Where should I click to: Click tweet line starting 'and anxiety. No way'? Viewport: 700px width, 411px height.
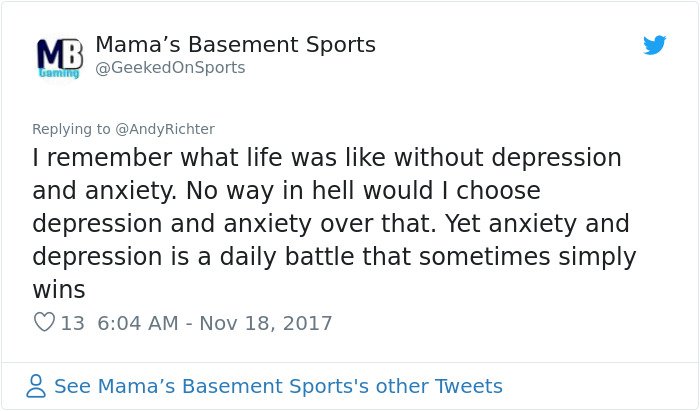click(x=286, y=191)
